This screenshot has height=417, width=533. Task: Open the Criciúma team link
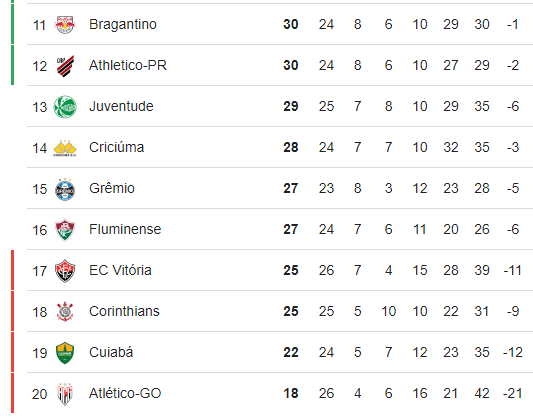(x=117, y=147)
